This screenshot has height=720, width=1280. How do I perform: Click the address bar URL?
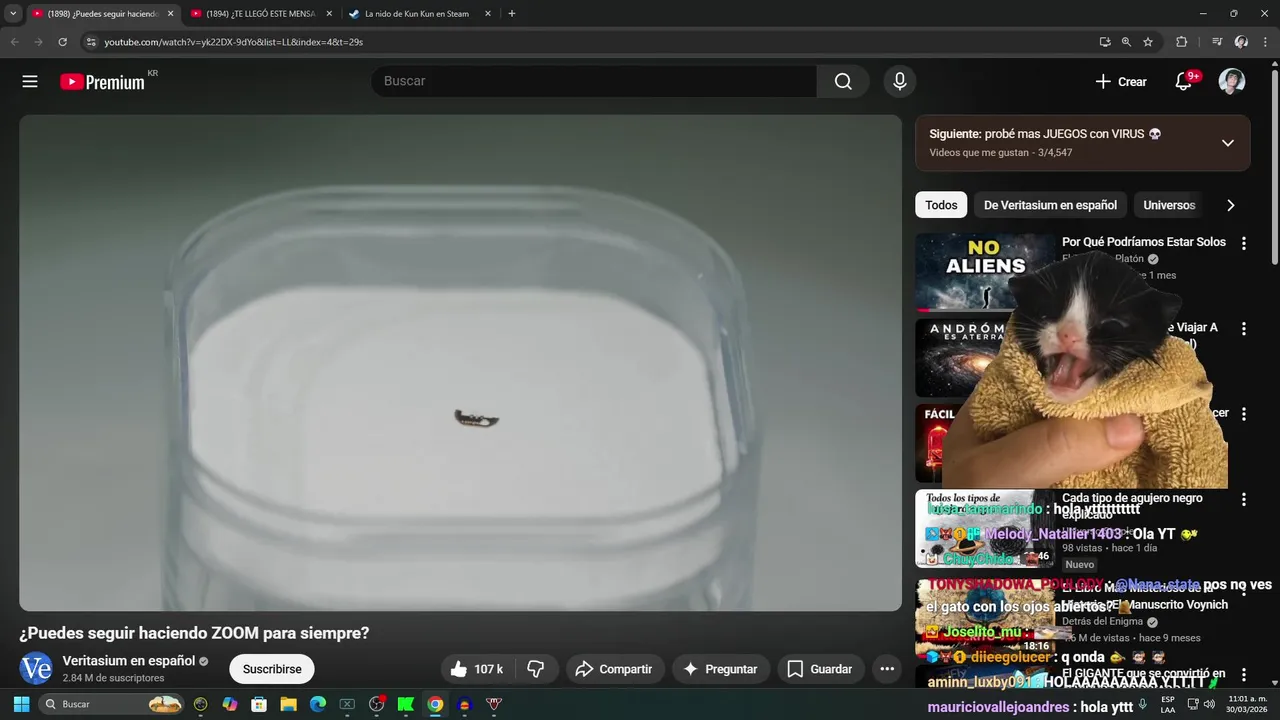[234, 42]
